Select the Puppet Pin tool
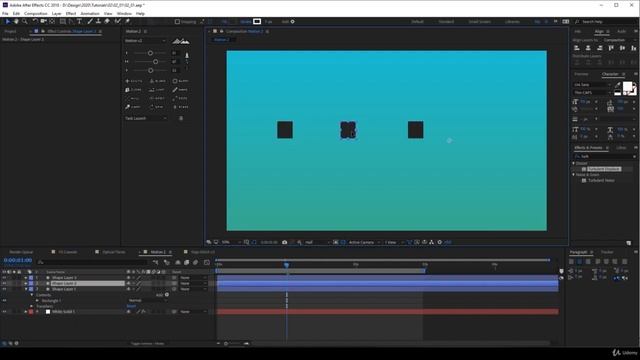 (128, 21)
